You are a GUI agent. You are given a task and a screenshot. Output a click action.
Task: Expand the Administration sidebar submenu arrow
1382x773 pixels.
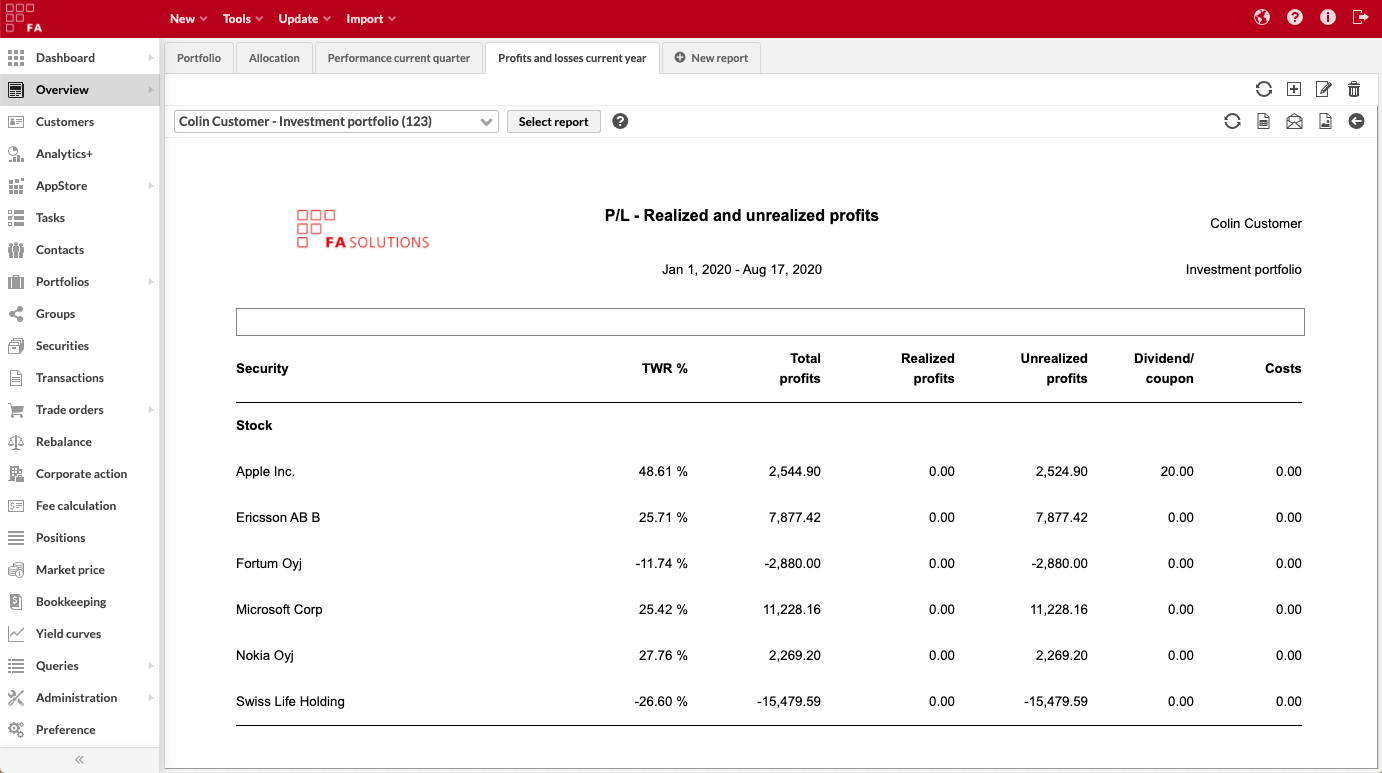[151, 698]
